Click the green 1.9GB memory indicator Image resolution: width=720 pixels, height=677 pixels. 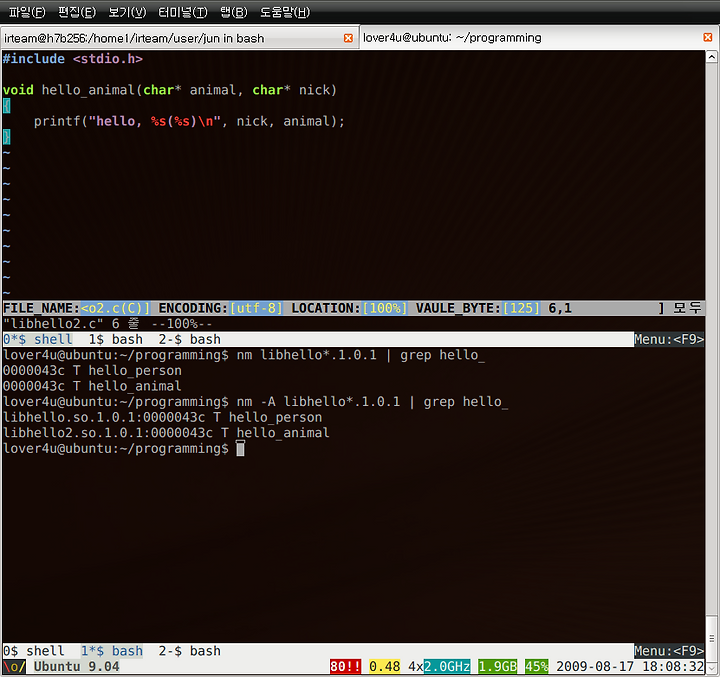pyautogui.click(x=497, y=666)
